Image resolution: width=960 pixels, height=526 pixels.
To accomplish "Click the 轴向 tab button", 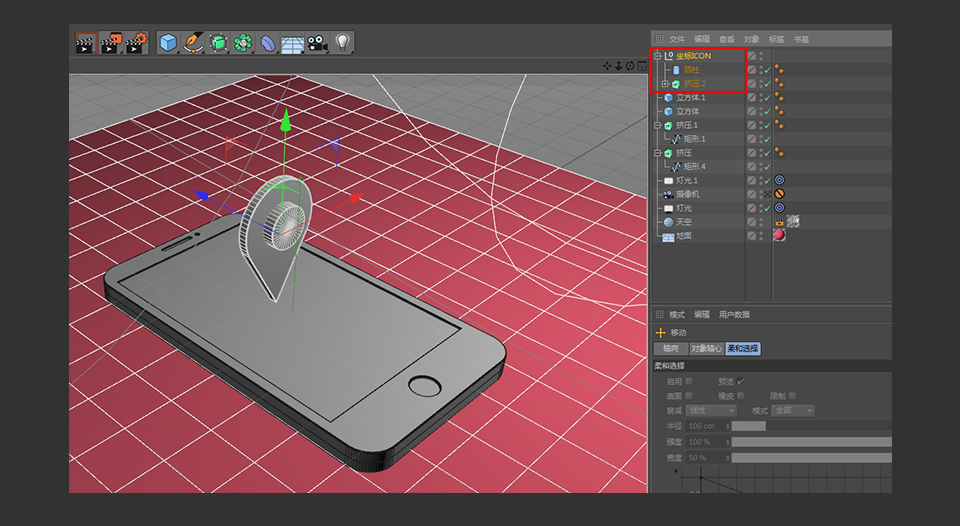I will click(x=670, y=349).
